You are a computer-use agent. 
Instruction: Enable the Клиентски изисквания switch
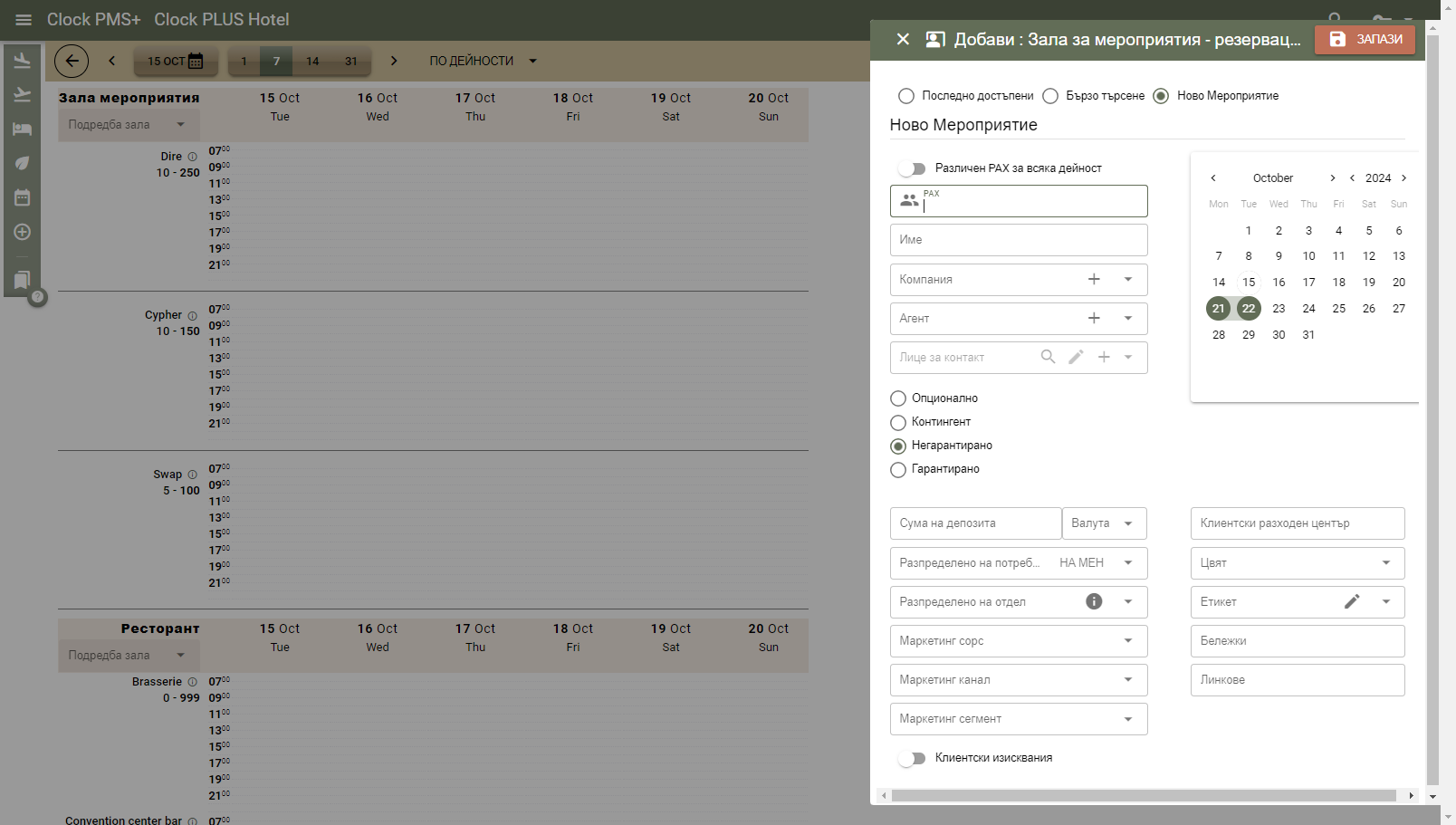pyautogui.click(x=912, y=758)
